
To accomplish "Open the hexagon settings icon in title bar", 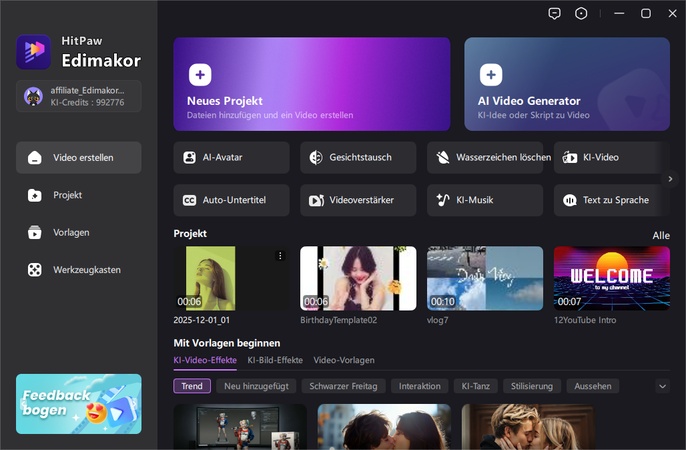I will 582,14.
